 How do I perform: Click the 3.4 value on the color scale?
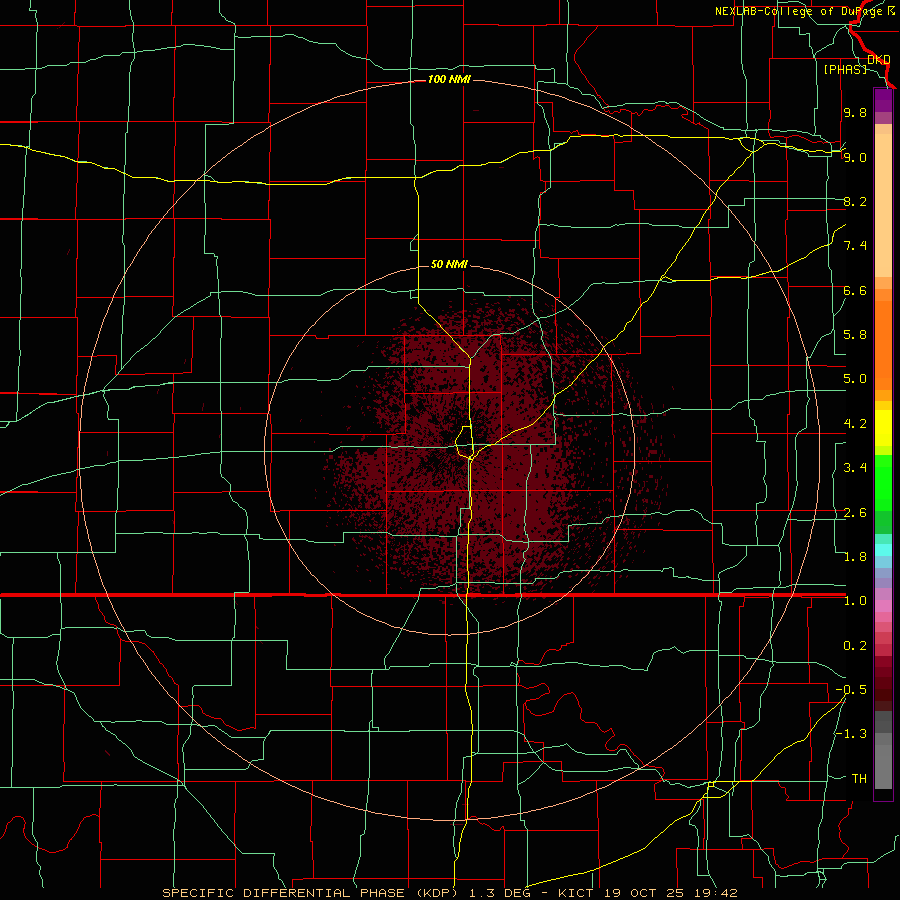[855, 468]
